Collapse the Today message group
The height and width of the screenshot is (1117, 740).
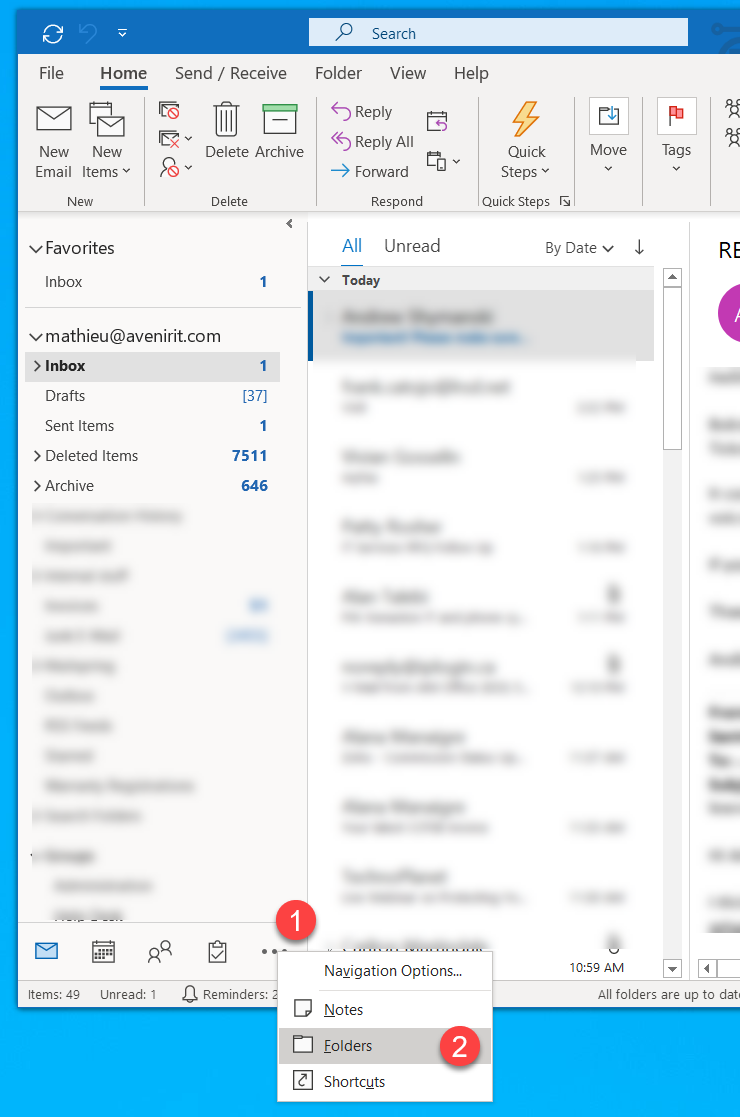pyautogui.click(x=324, y=280)
